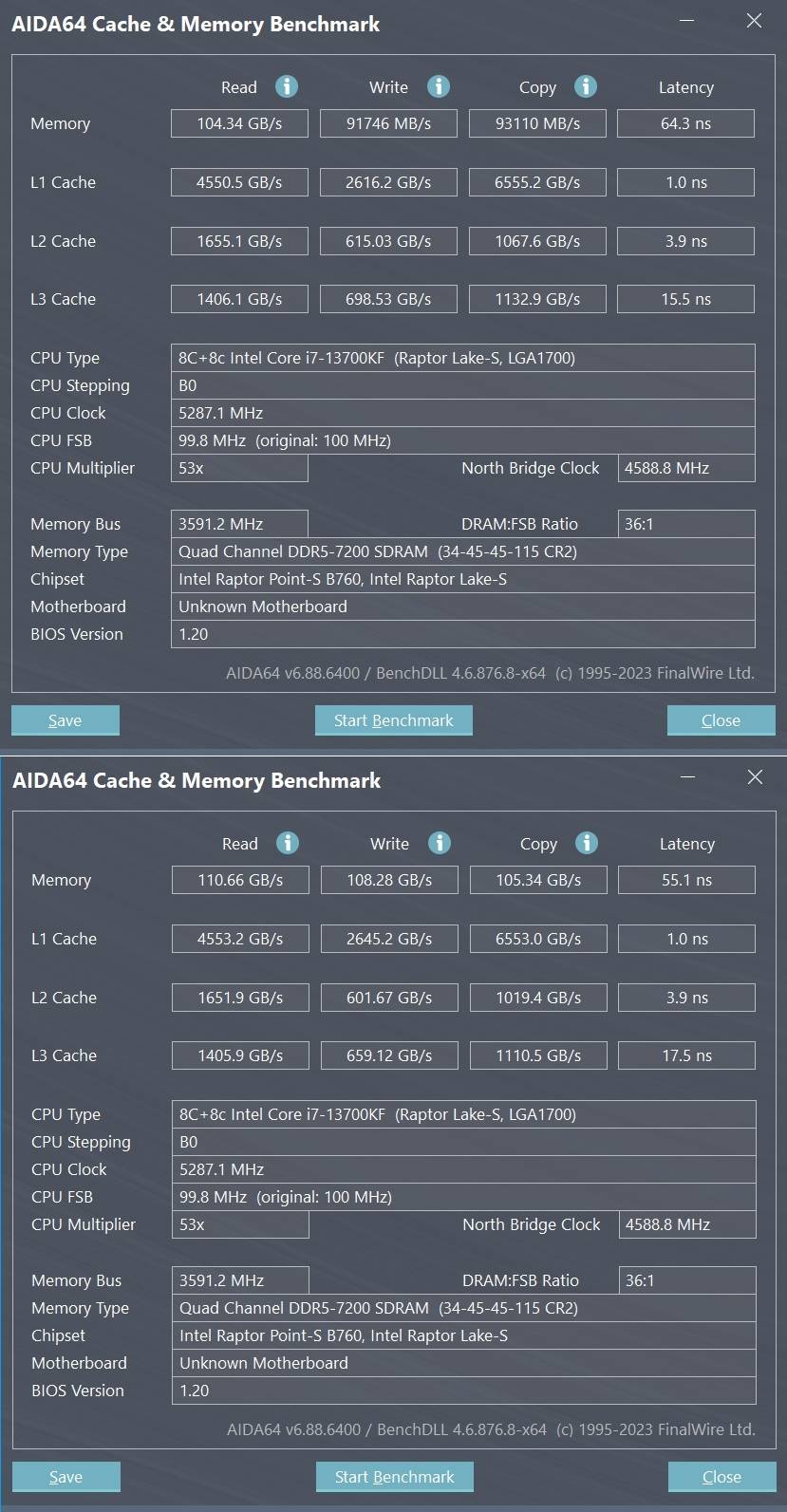Select the memory read field showing 104.34 GB/s
The image size is (787, 1512).
(239, 123)
